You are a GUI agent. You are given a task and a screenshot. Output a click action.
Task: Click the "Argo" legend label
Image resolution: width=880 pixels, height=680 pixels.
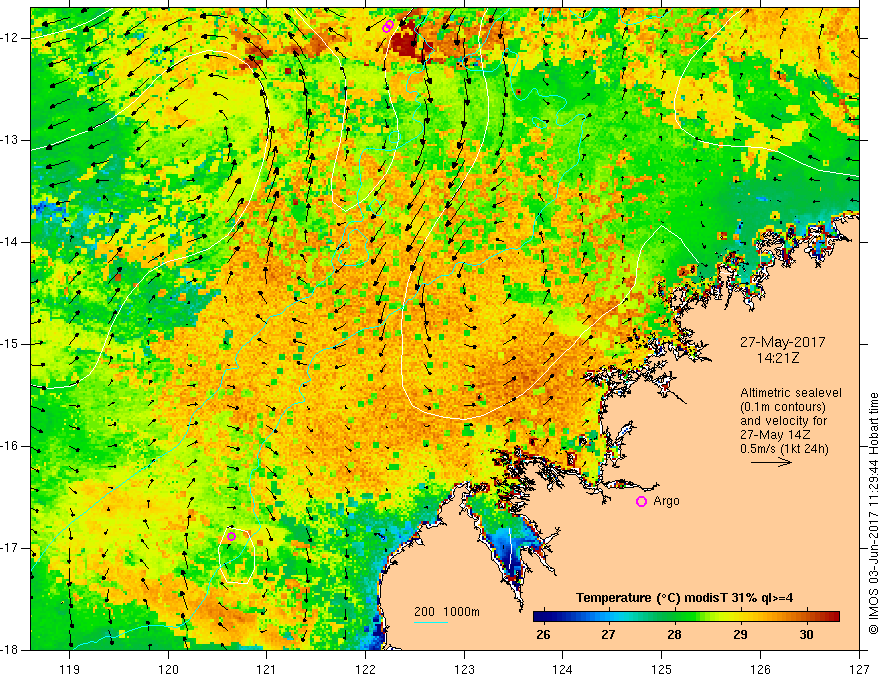pyautogui.click(x=666, y=501)
